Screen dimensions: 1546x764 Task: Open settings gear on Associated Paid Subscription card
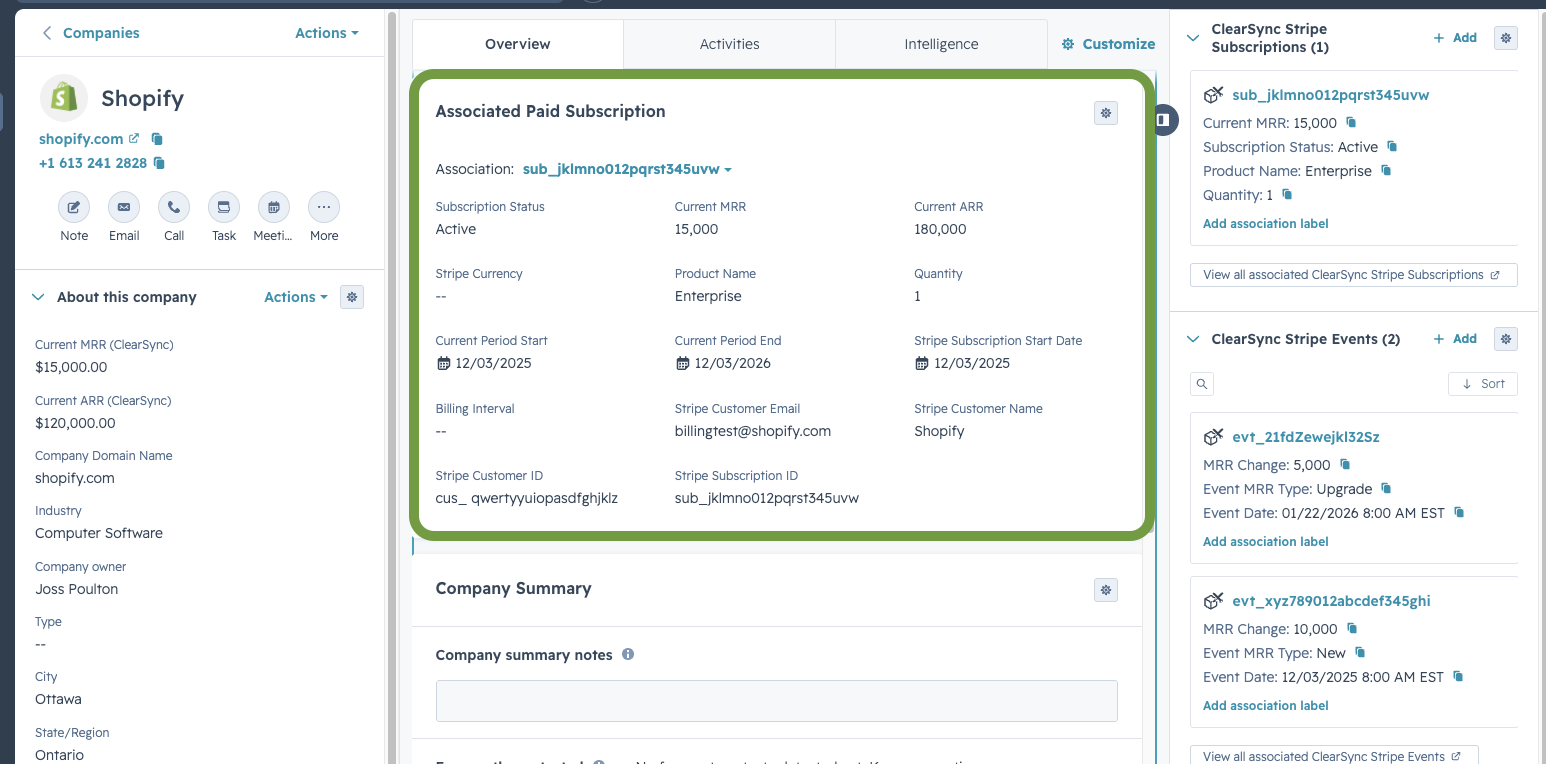tap(1106, 113)
